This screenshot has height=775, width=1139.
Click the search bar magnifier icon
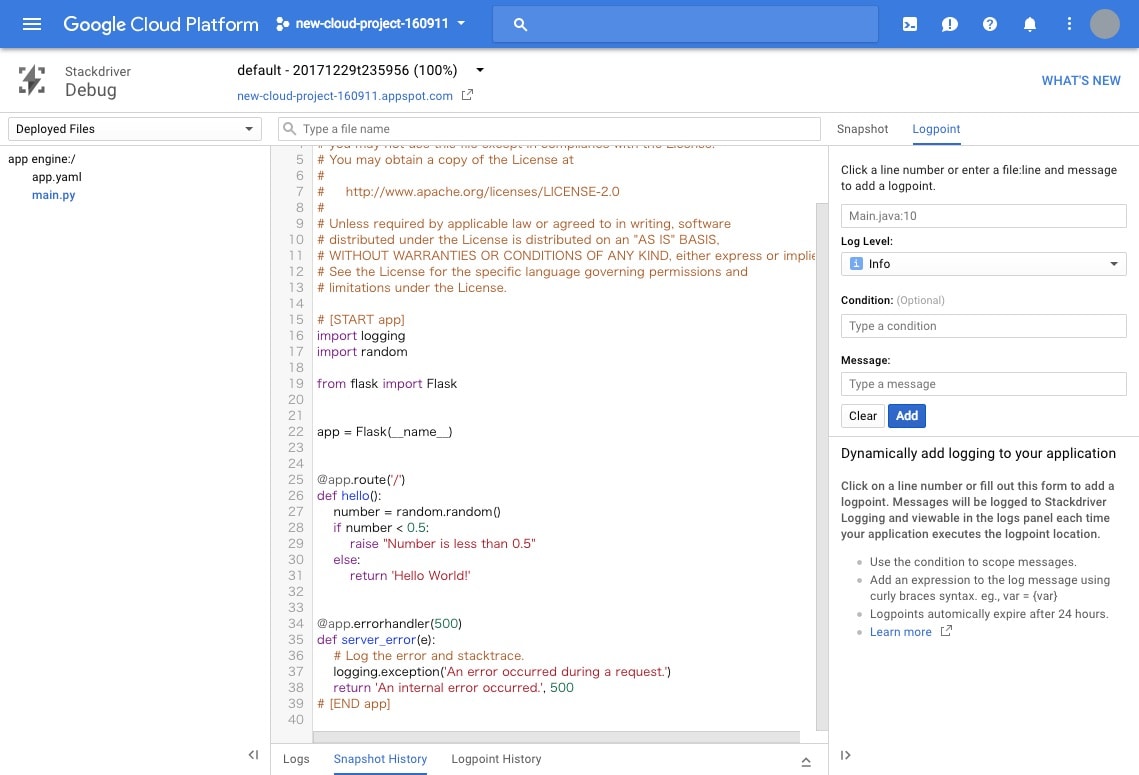[x=520, y=25]
